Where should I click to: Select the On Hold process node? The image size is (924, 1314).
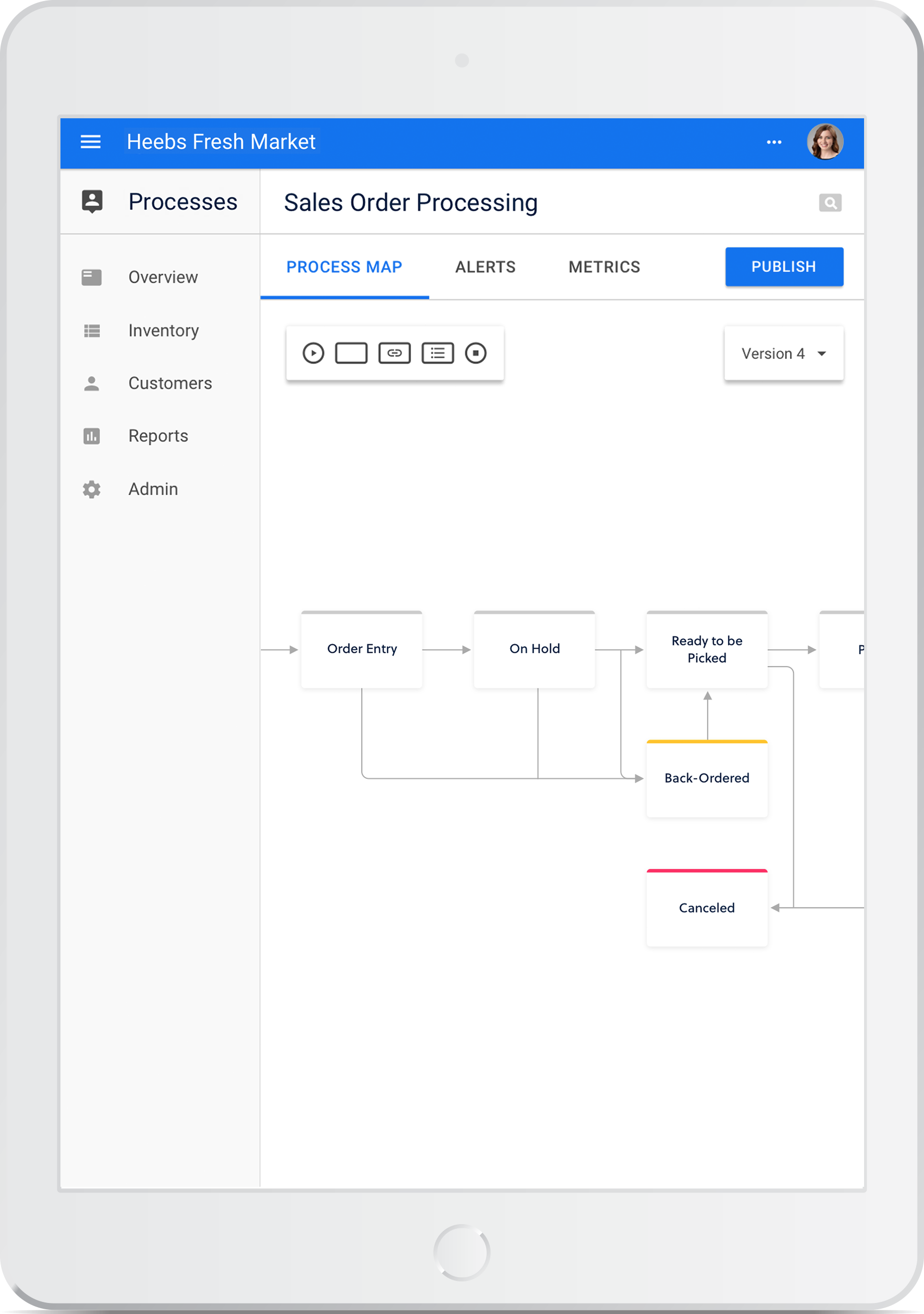pyautogui.click(x=535, y=650)
